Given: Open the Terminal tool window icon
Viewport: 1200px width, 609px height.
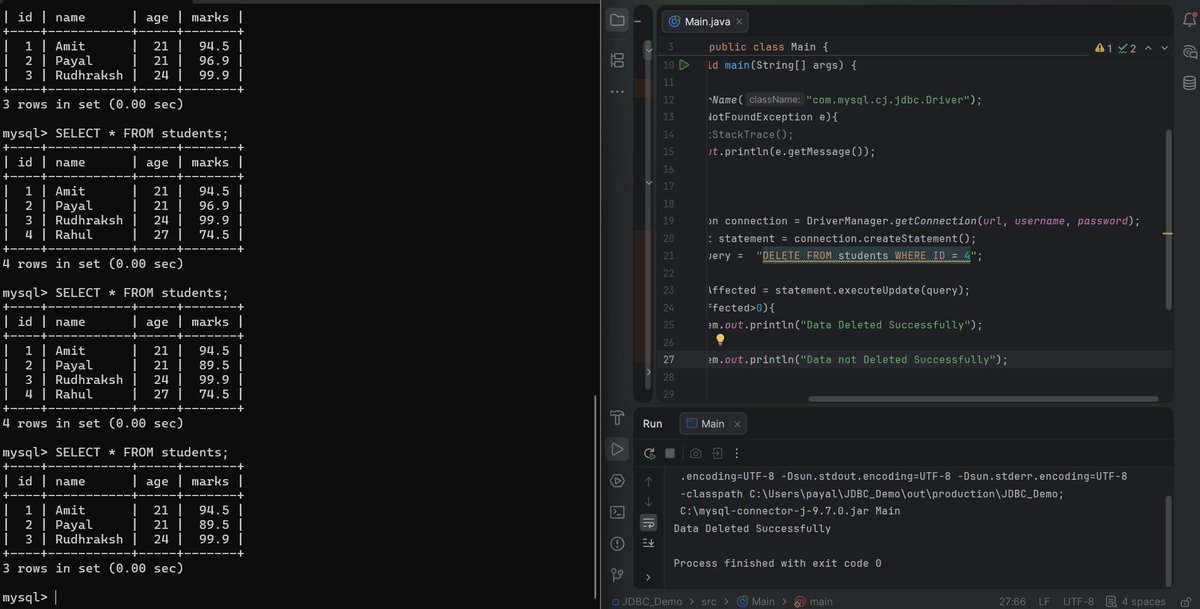Looking at the screenshot, I should [x=617, y=512].
